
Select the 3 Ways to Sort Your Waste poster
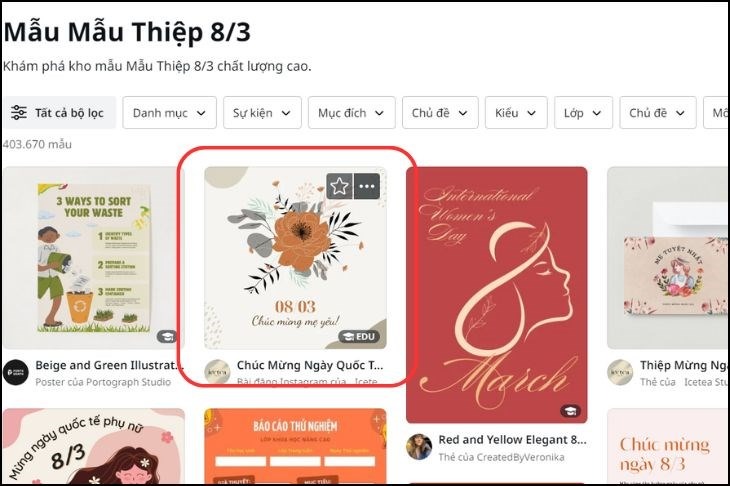[94, 258]
